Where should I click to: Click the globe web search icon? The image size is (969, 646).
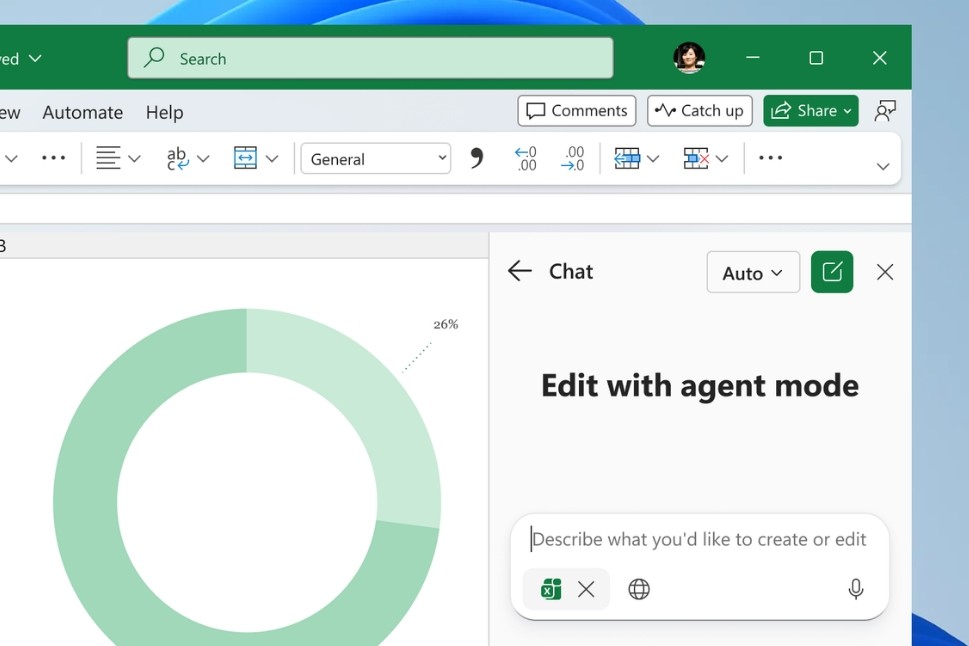[x=639, y=589]
